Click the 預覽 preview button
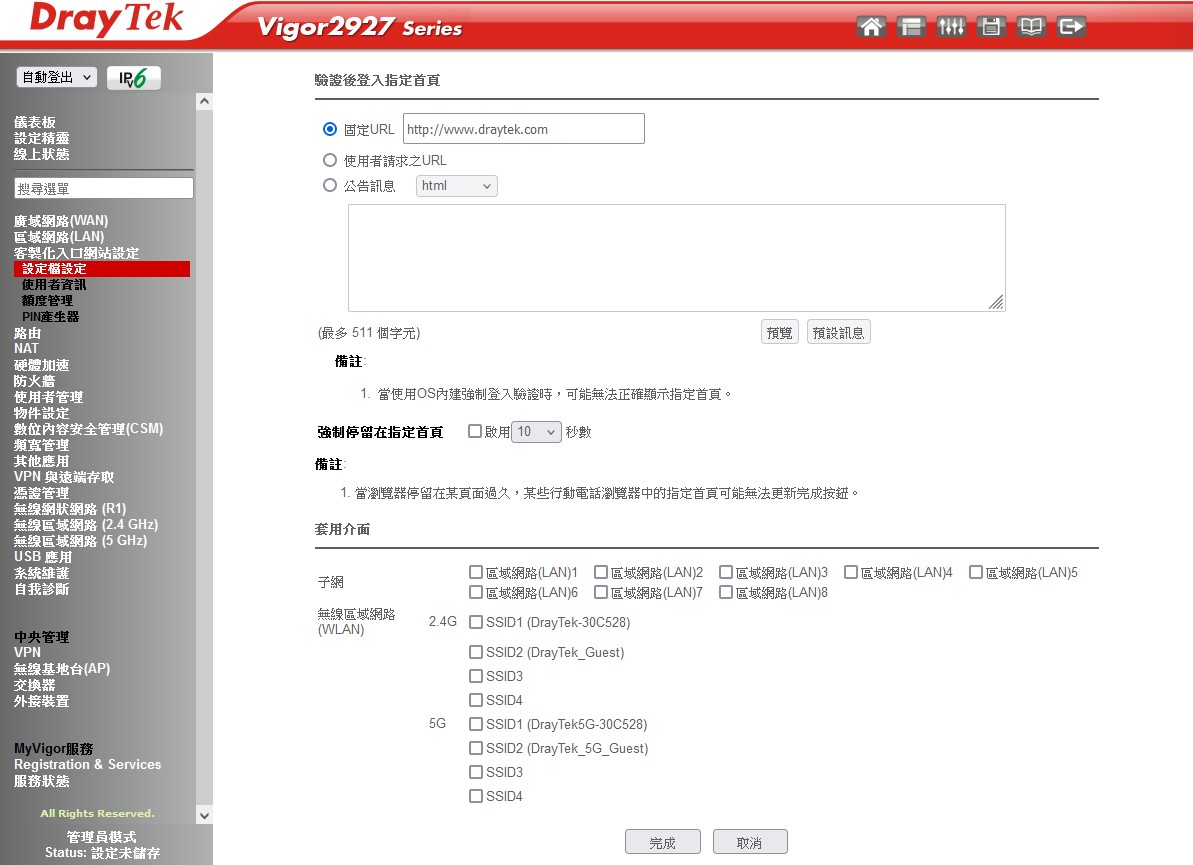 pos(779,333)
